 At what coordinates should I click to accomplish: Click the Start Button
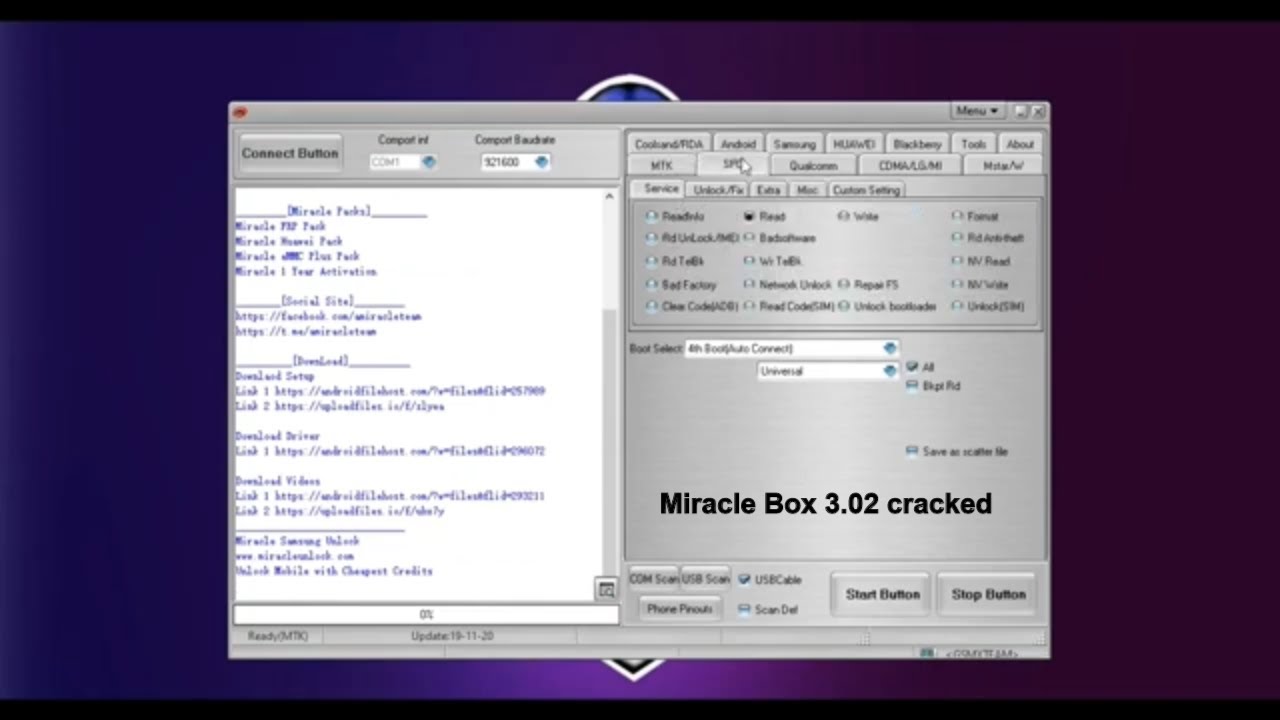(x=882, y=594)
